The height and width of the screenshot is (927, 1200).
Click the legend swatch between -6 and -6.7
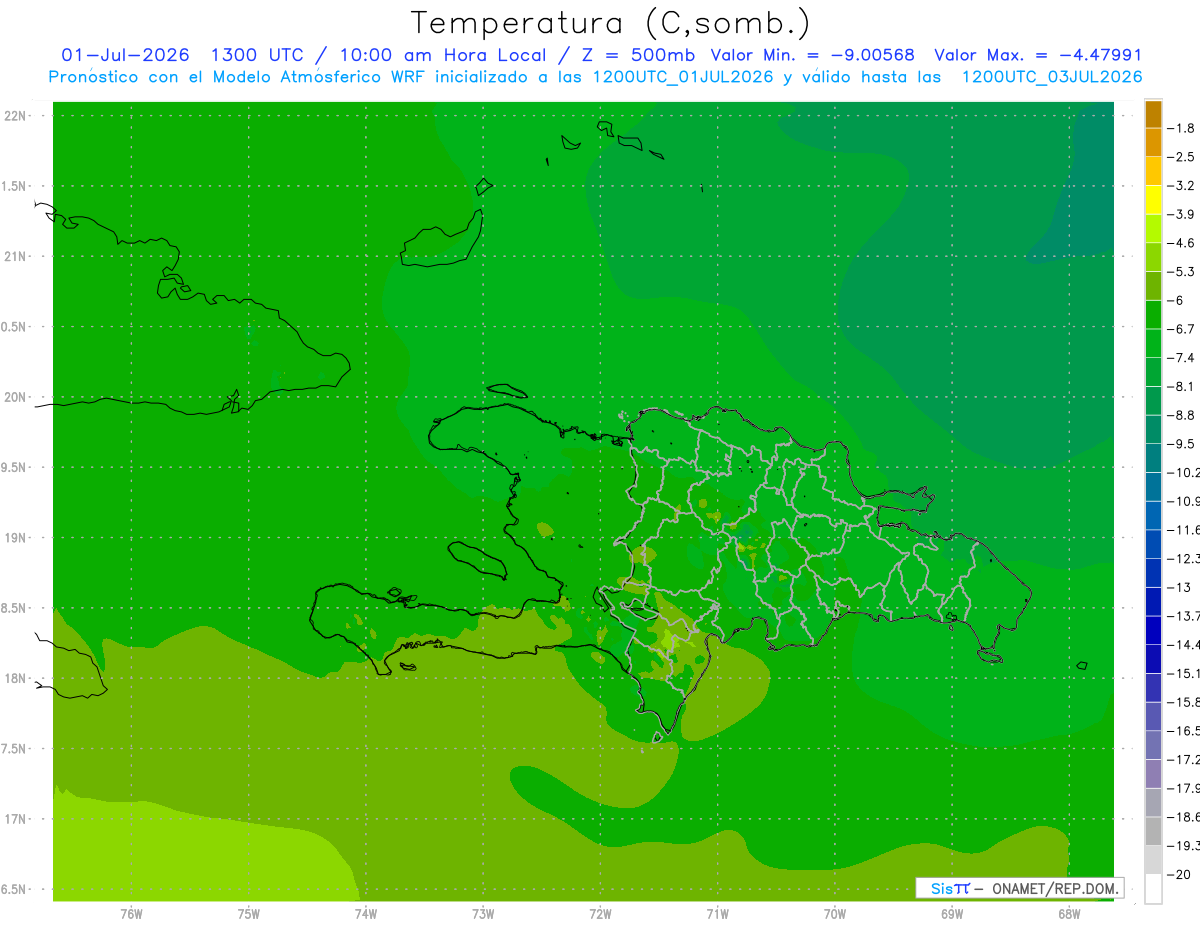(1153, 314)
